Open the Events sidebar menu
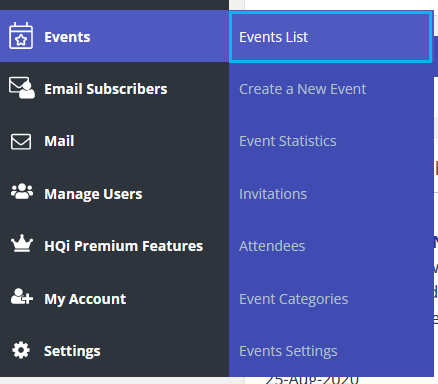The width and height of the screenshot is (438, 384). pos(114,36)
